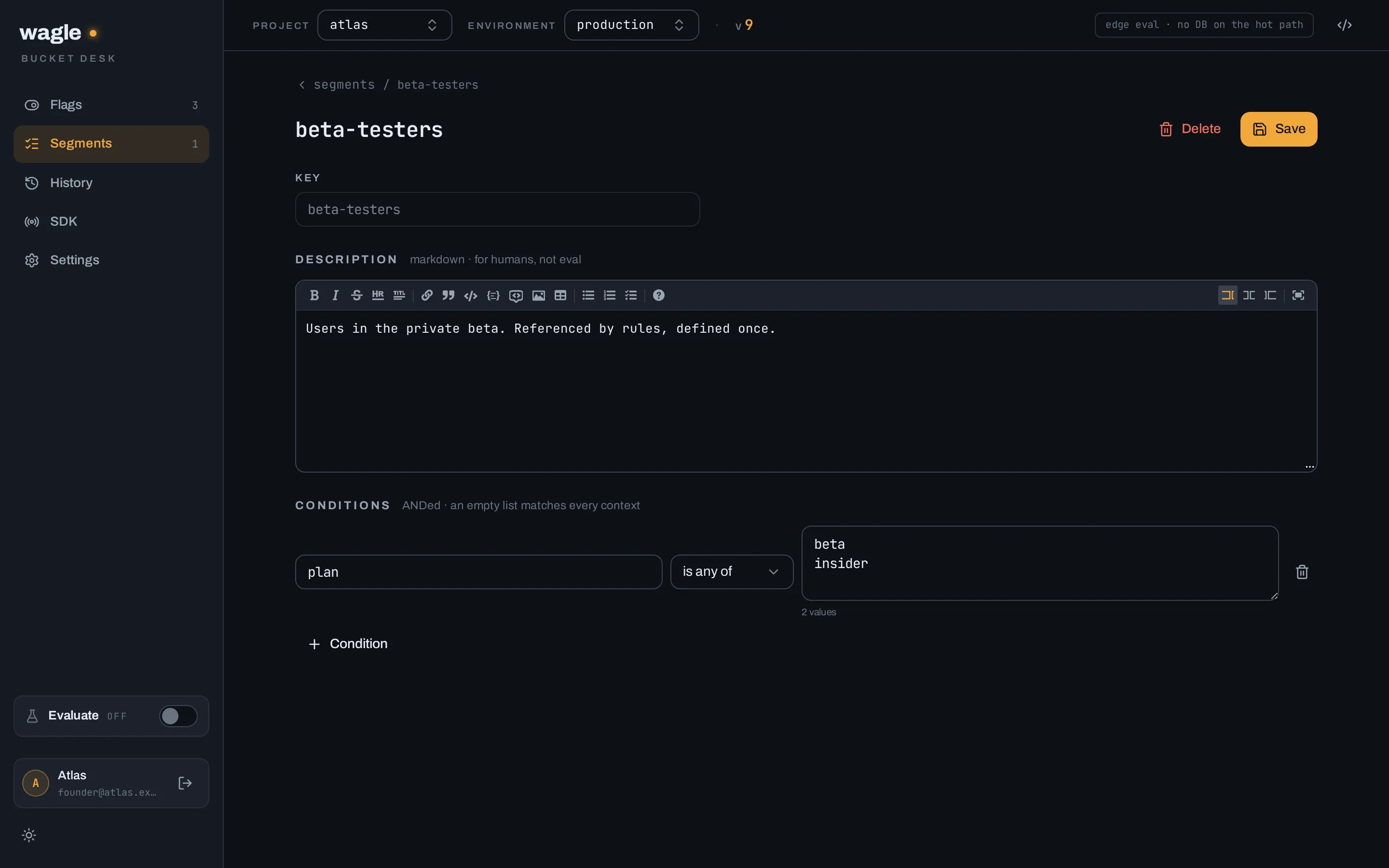Go back via the breadcrumb chevron
This screenshot has width=1389, height=868.
point(302,84)
